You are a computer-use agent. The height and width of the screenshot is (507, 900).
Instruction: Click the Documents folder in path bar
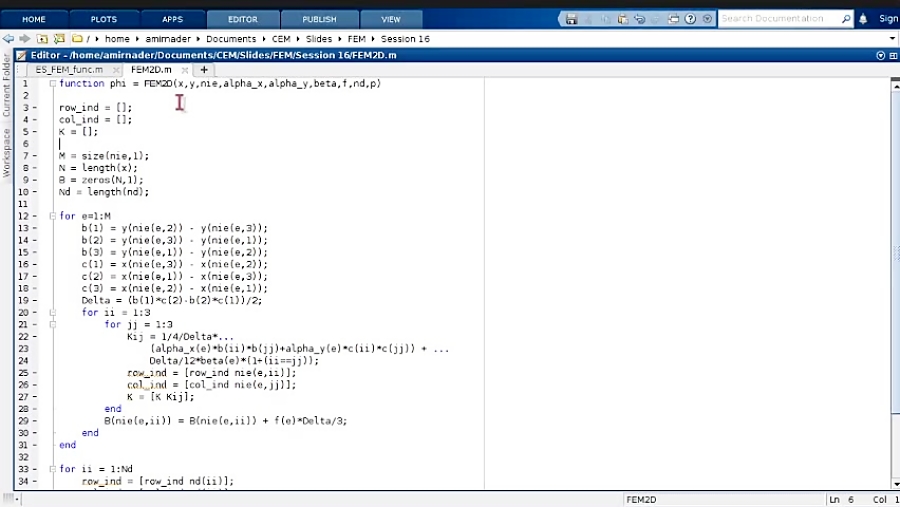(231, 39)
